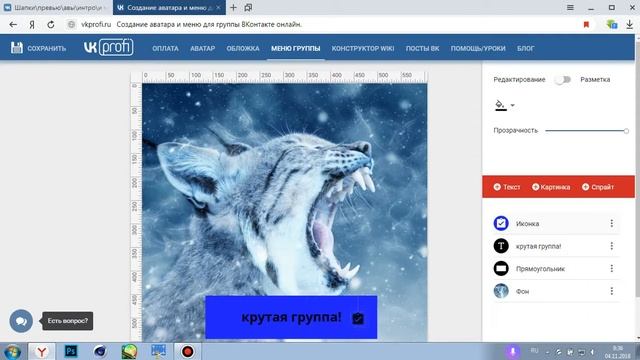Open the МЕНЮ ГРУППЫ section
Image resolution: width=640 pixels, height=360 pixels.
tap(296, 48)
